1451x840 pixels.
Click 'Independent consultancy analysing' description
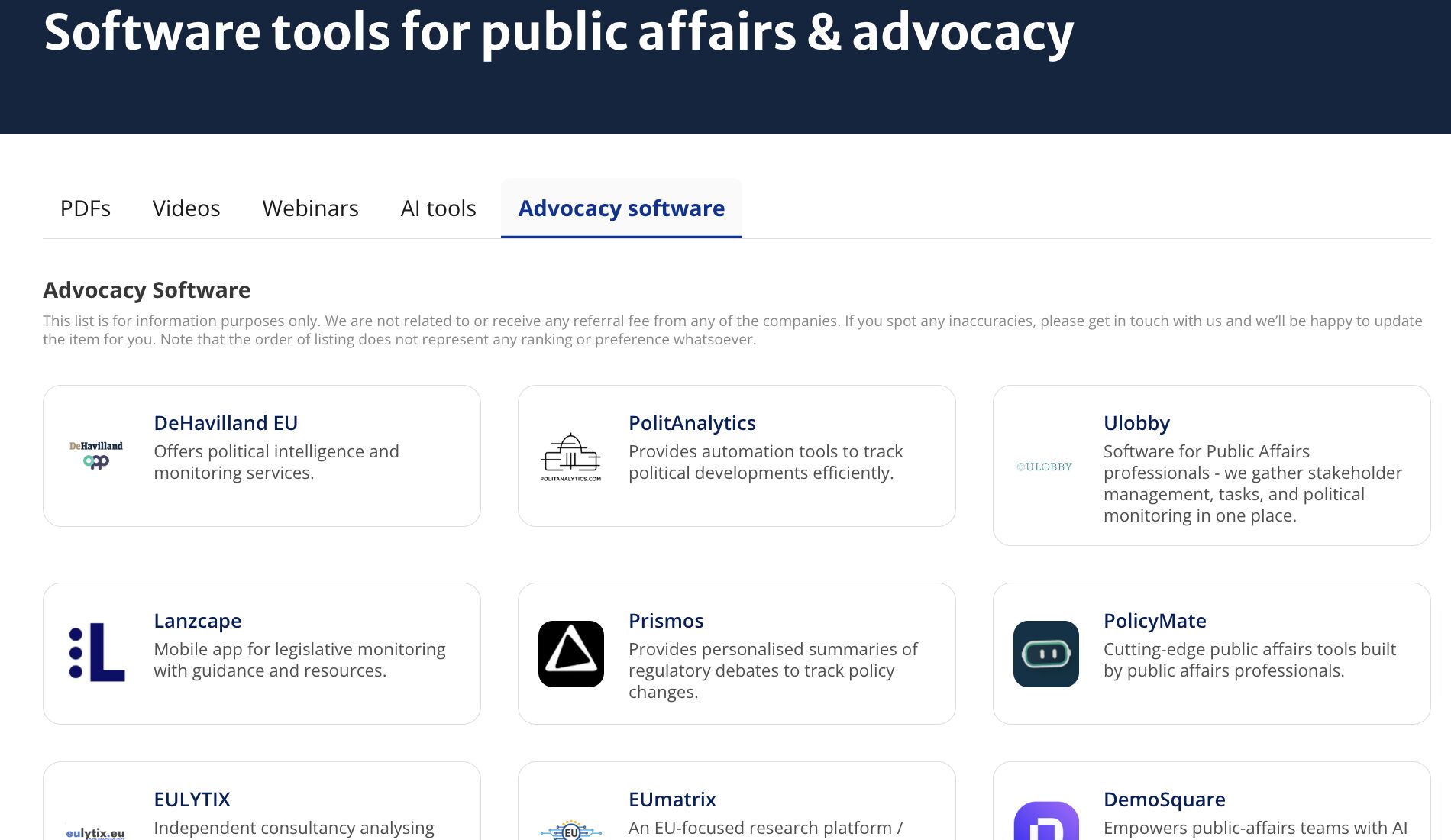pyautogui.click(x=294, y=828)
